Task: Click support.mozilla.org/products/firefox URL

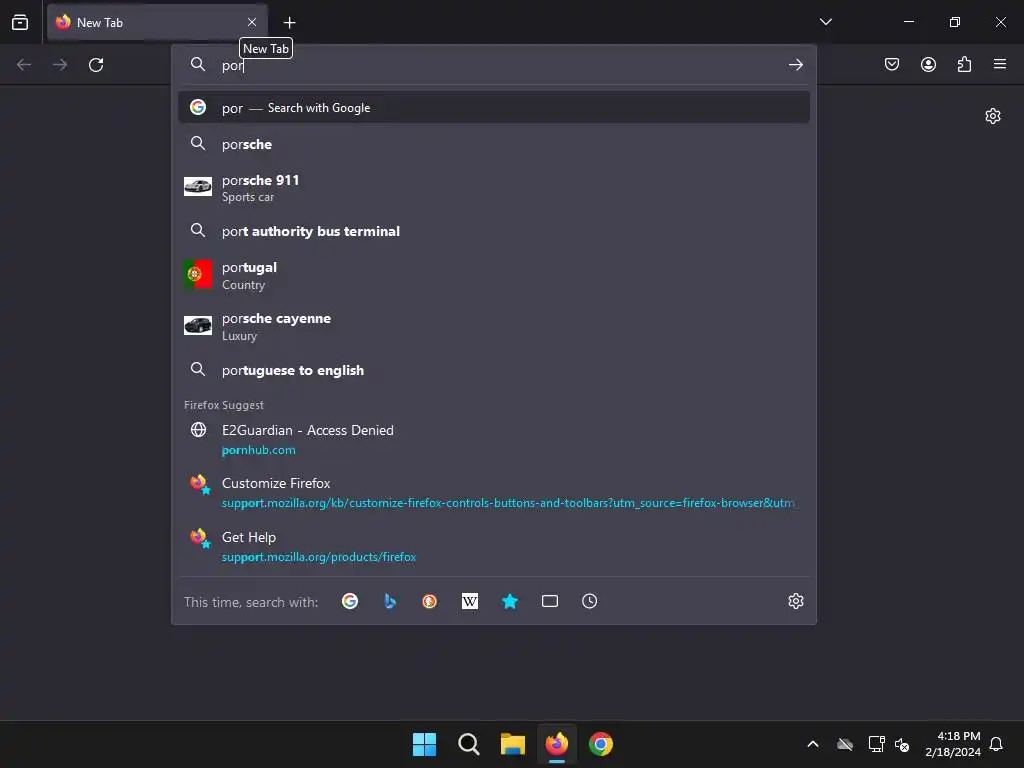Action: tap(319, 557)
